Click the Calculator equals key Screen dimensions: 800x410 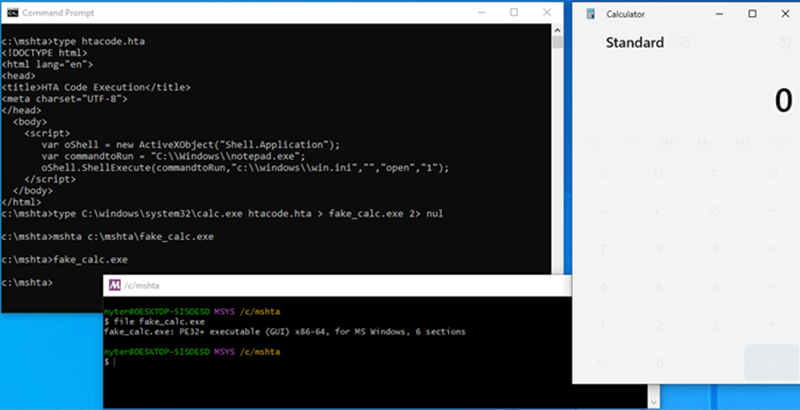click(771, 363)
